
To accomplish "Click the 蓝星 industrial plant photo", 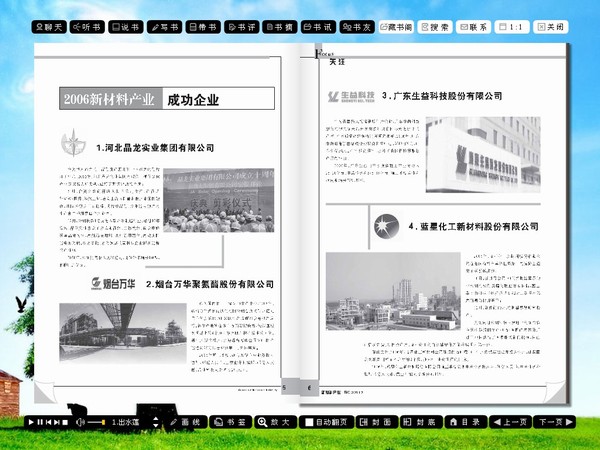I will pyautogui.click(x=393, y=291).
